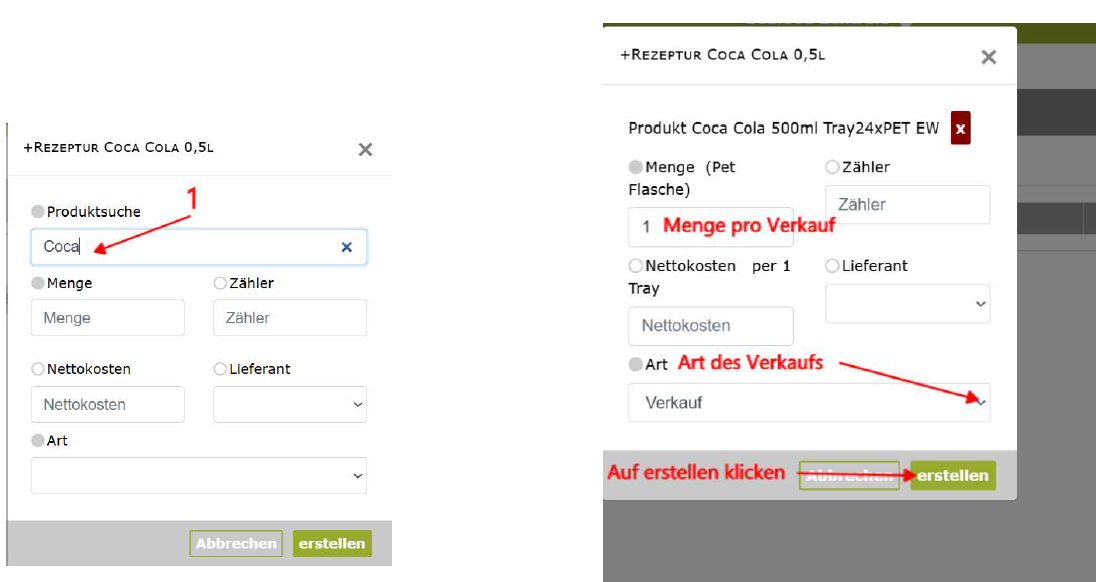Select the Menge (Pet Flasche) radio button
The image size is (1096, 582).
tap(635, 167)
